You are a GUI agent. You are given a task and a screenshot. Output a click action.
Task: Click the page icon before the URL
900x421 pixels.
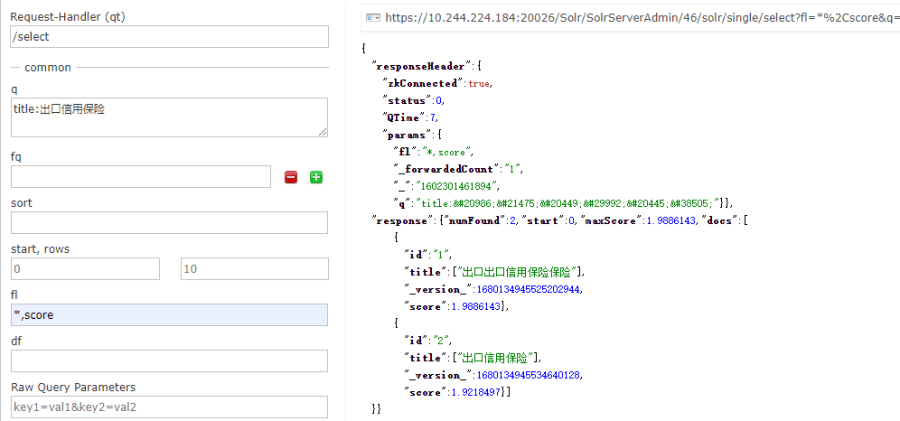point(374,18)
